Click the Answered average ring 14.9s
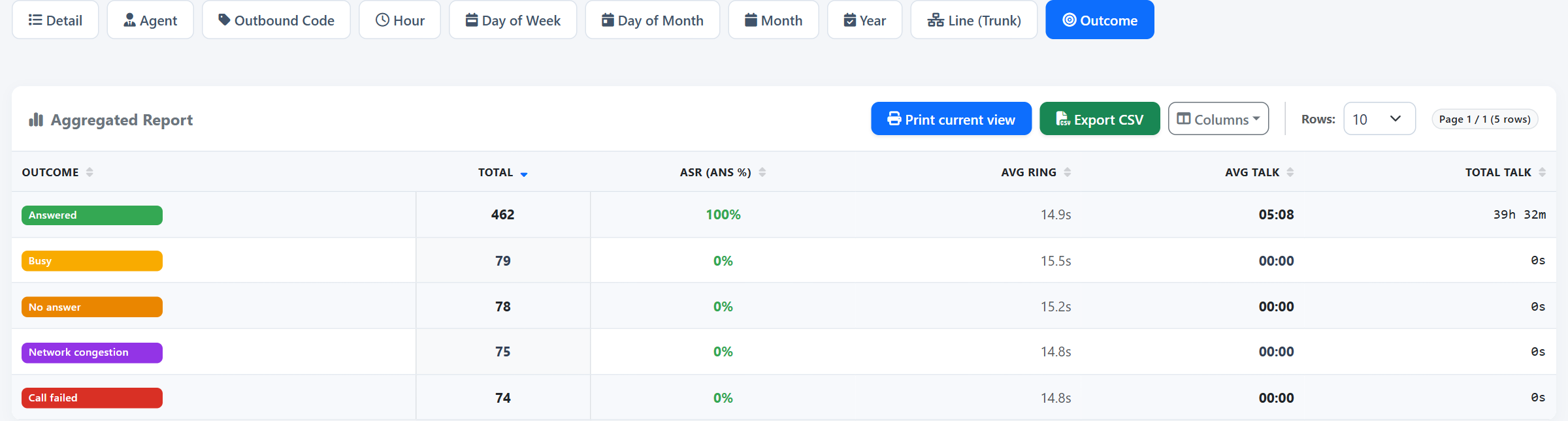1568x421 pixels. pyautogui.click(x=1056, y=215)
